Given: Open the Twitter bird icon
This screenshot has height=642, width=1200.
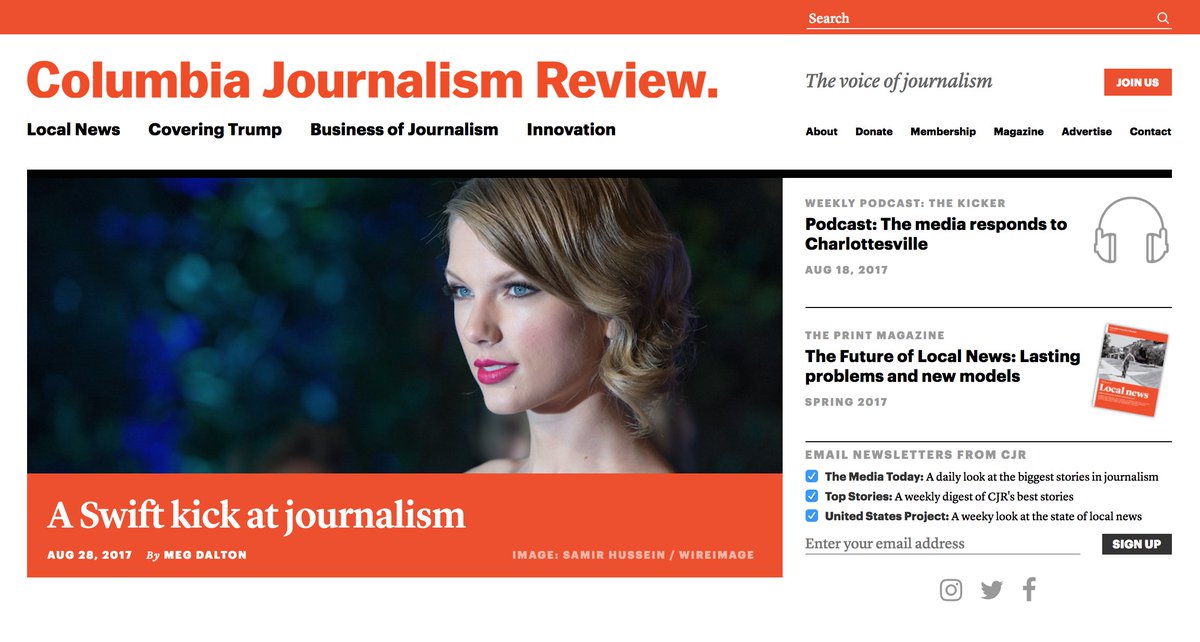Looking at the screenshot, I should [991, 590].
